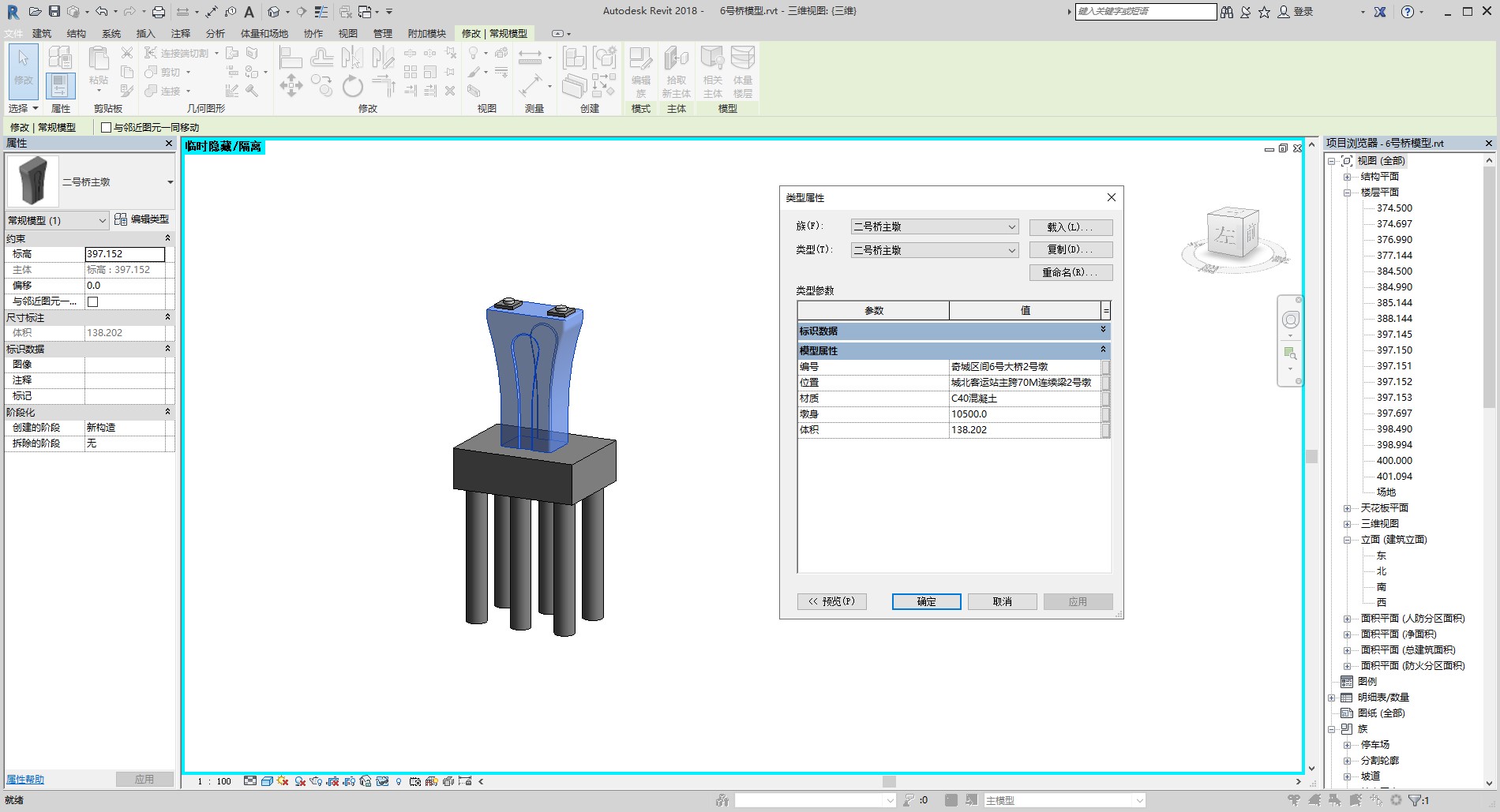The height and width of the screenshot is (812, 1500).
Task: Toggle the 位置 row checkbox in type parameters
Action: tap(1105, 383)
